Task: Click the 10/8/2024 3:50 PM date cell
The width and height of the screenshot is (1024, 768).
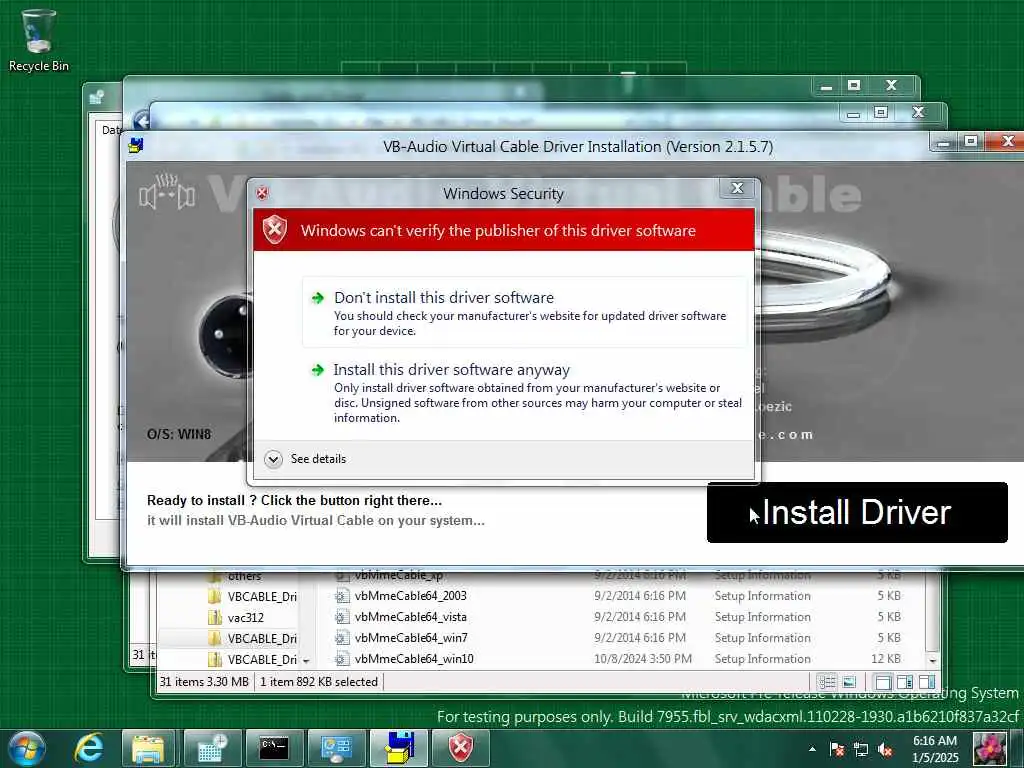Action: [643, 658]
